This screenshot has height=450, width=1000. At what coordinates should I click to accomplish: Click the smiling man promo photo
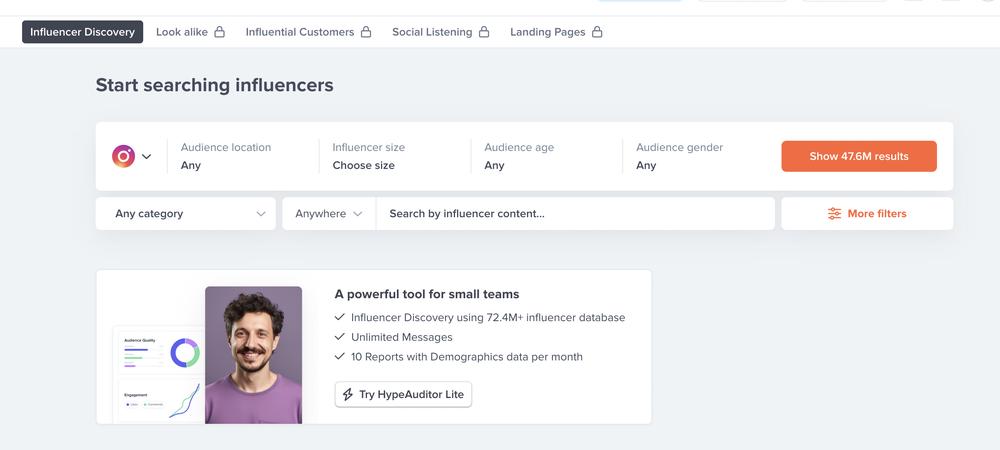tap(253, 355)
